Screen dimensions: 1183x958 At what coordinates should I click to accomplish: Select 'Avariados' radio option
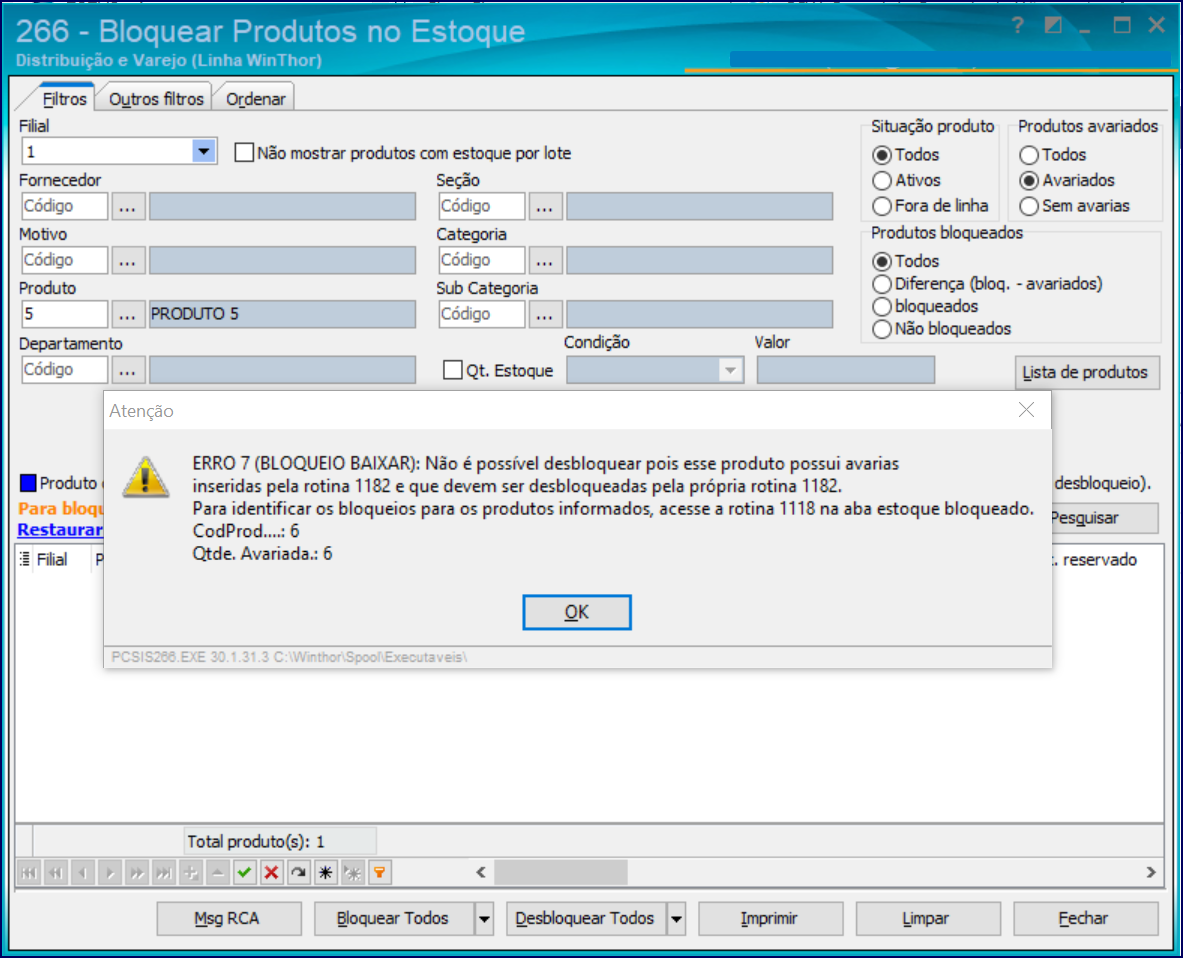1028,181
